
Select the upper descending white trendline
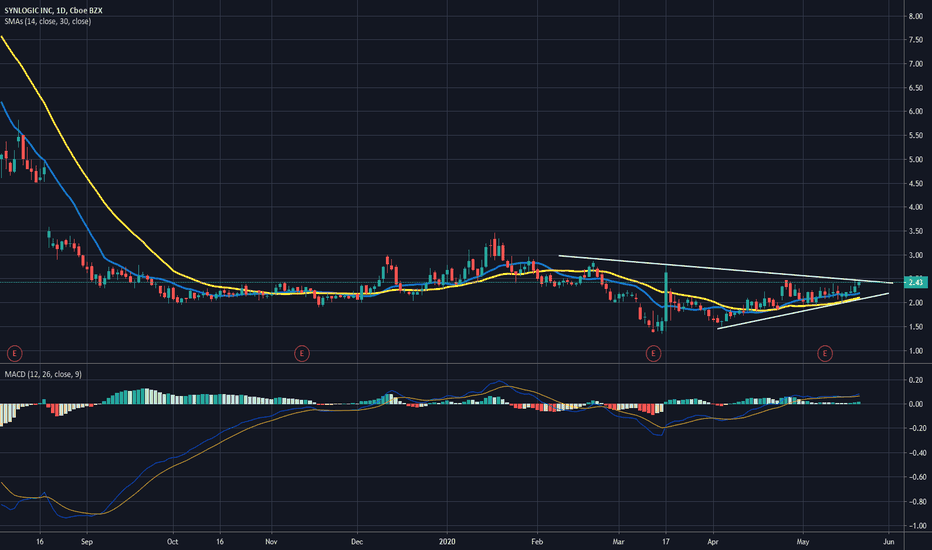[x=725, y=269]
